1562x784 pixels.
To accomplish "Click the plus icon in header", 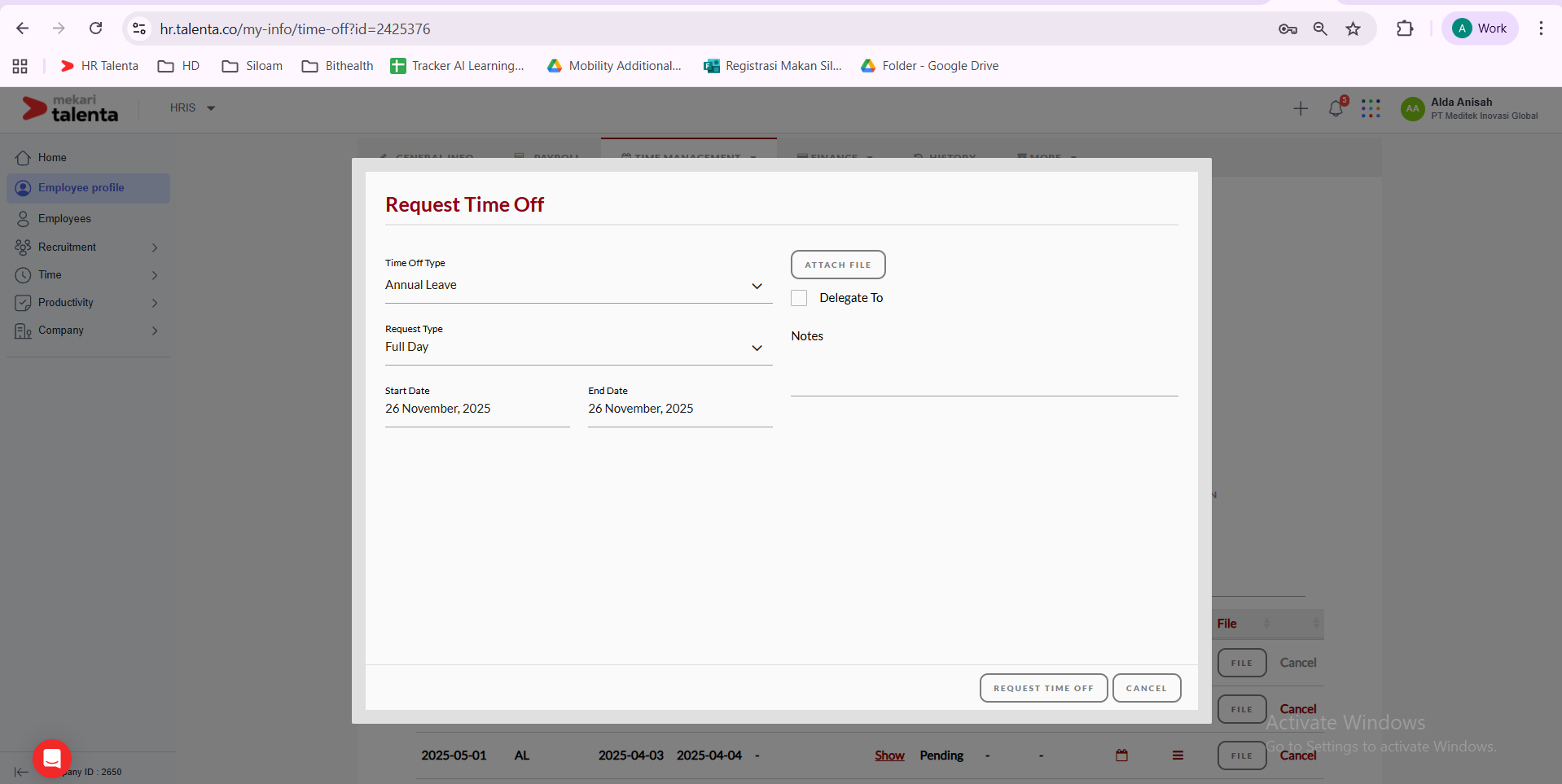I will pos(1301,108).
